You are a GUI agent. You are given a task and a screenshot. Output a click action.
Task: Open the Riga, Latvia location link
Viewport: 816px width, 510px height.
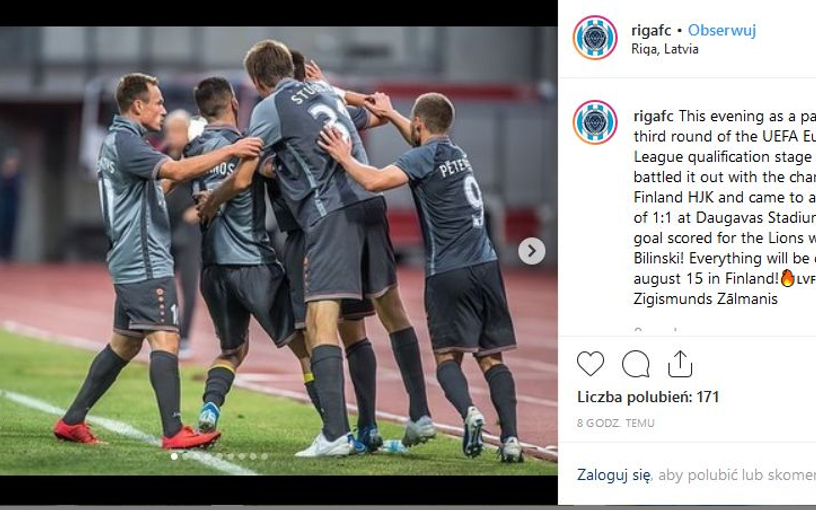665,49
